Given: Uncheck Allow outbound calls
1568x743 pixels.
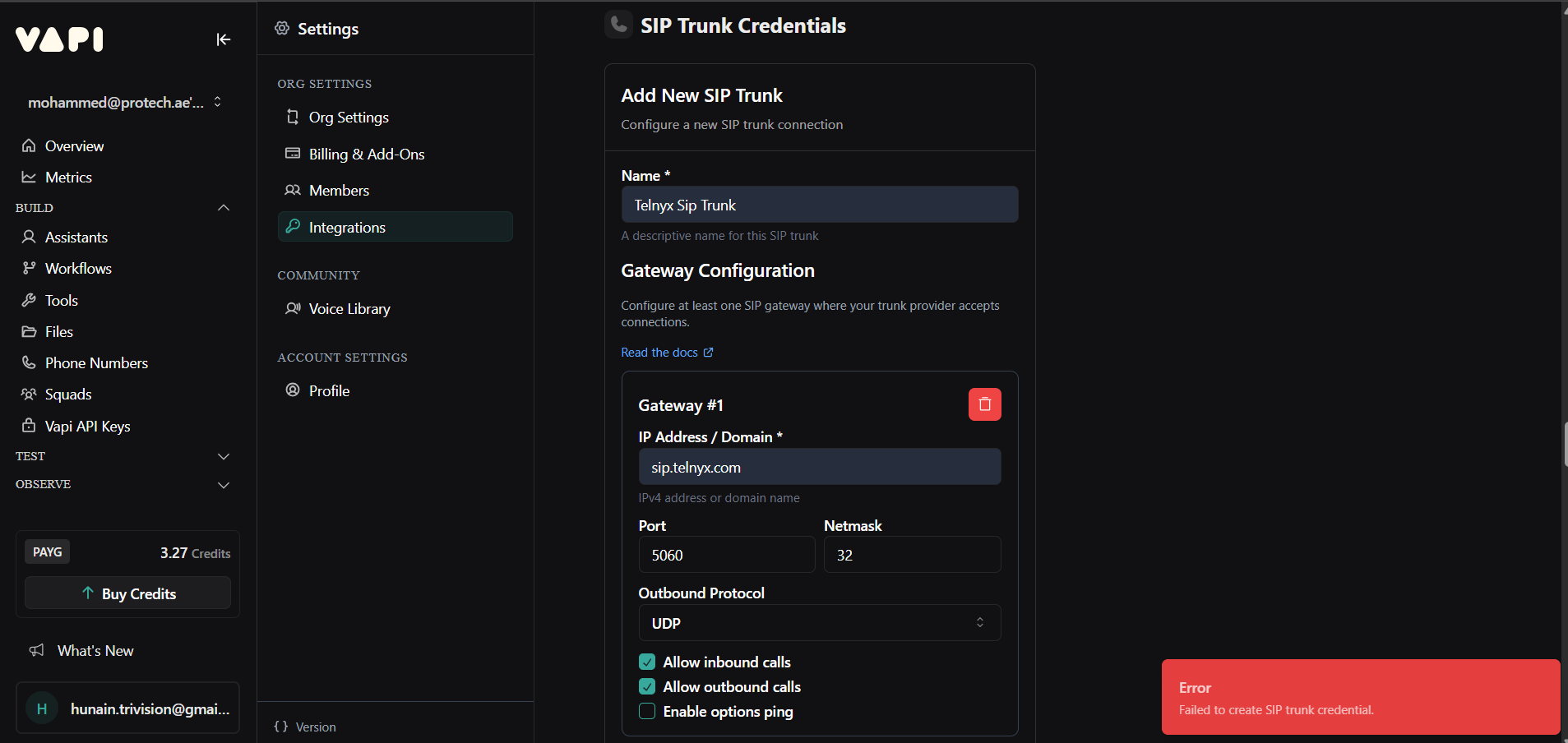Looking at the screenshot, I should (x=647, y=686).
